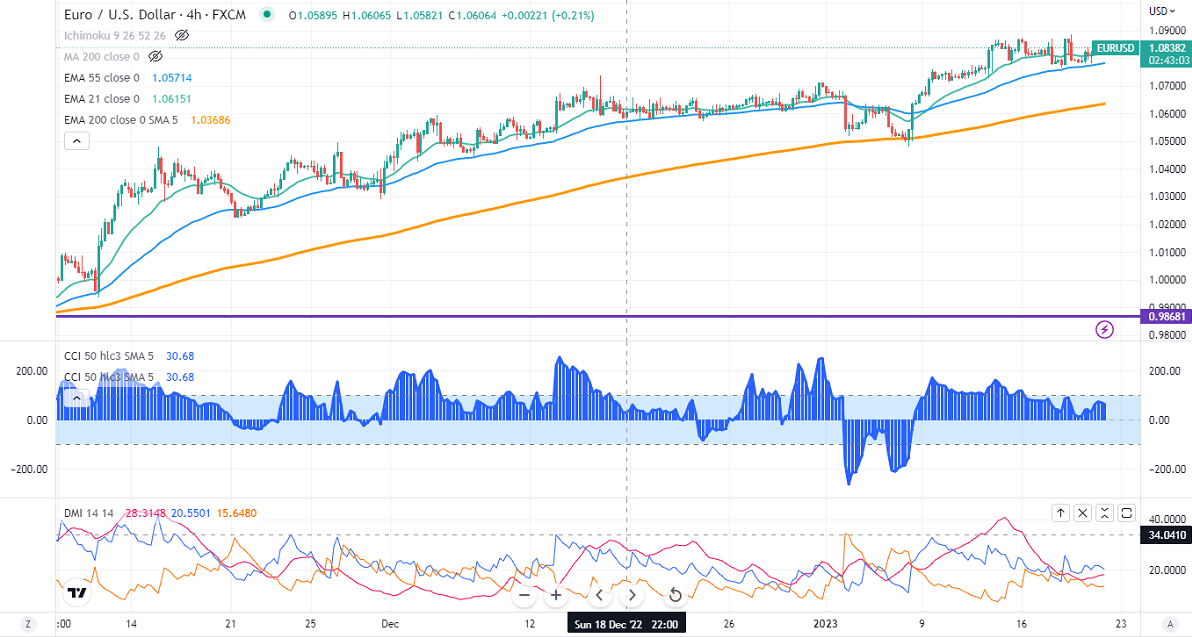Maximize the DMI pane
The width and height of the screenshot is (1192, 637).
click(1127, 513)
